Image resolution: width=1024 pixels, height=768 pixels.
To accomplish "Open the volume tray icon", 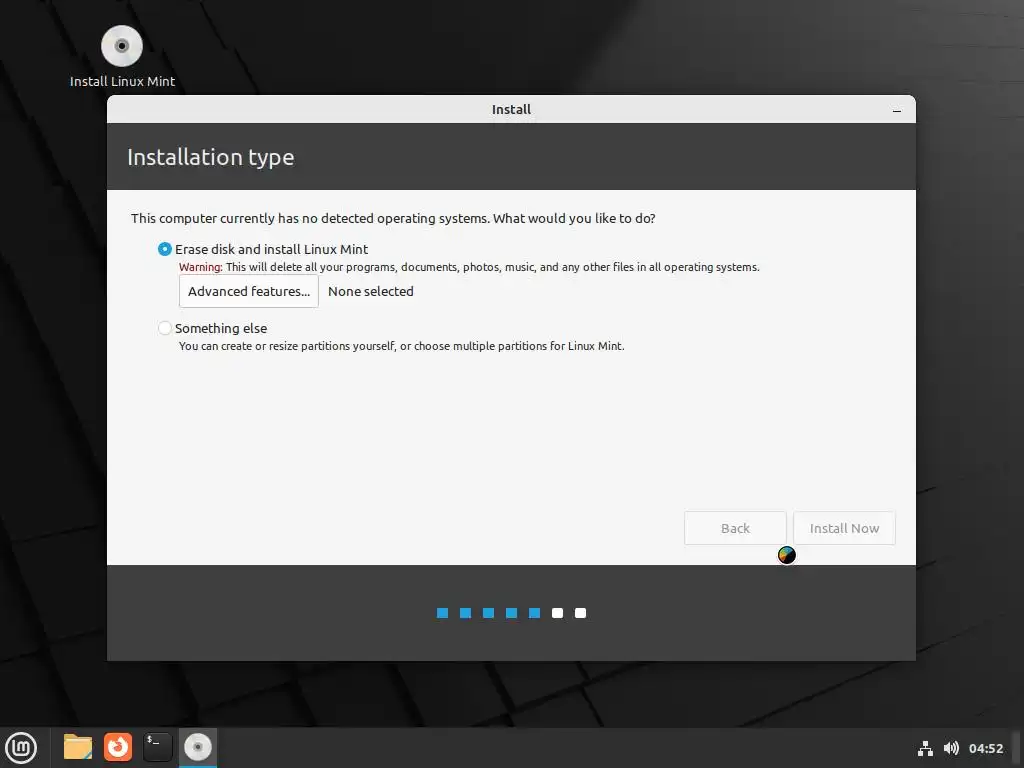I will click(951, 748).
